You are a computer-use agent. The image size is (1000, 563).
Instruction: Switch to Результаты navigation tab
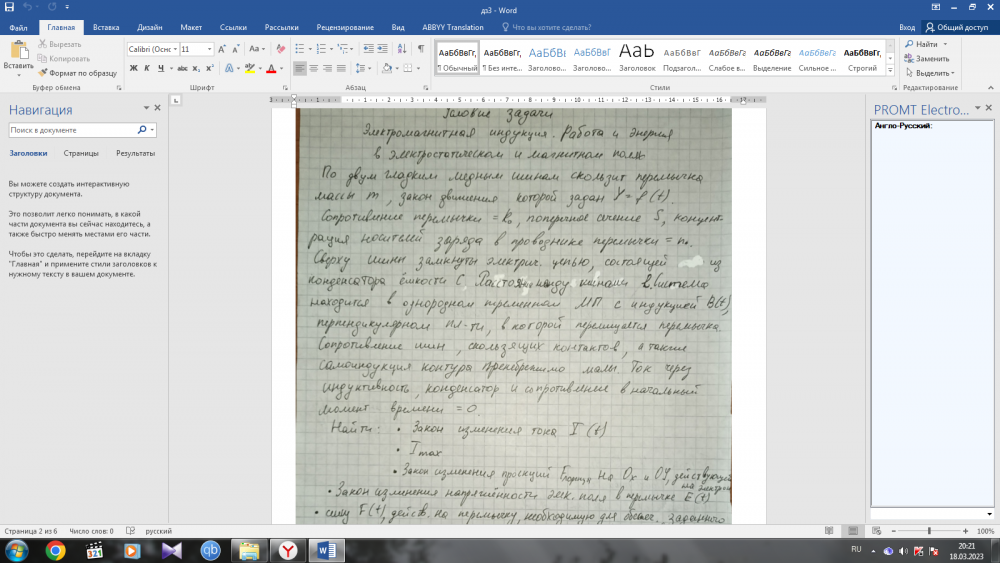tap(135, 154)
